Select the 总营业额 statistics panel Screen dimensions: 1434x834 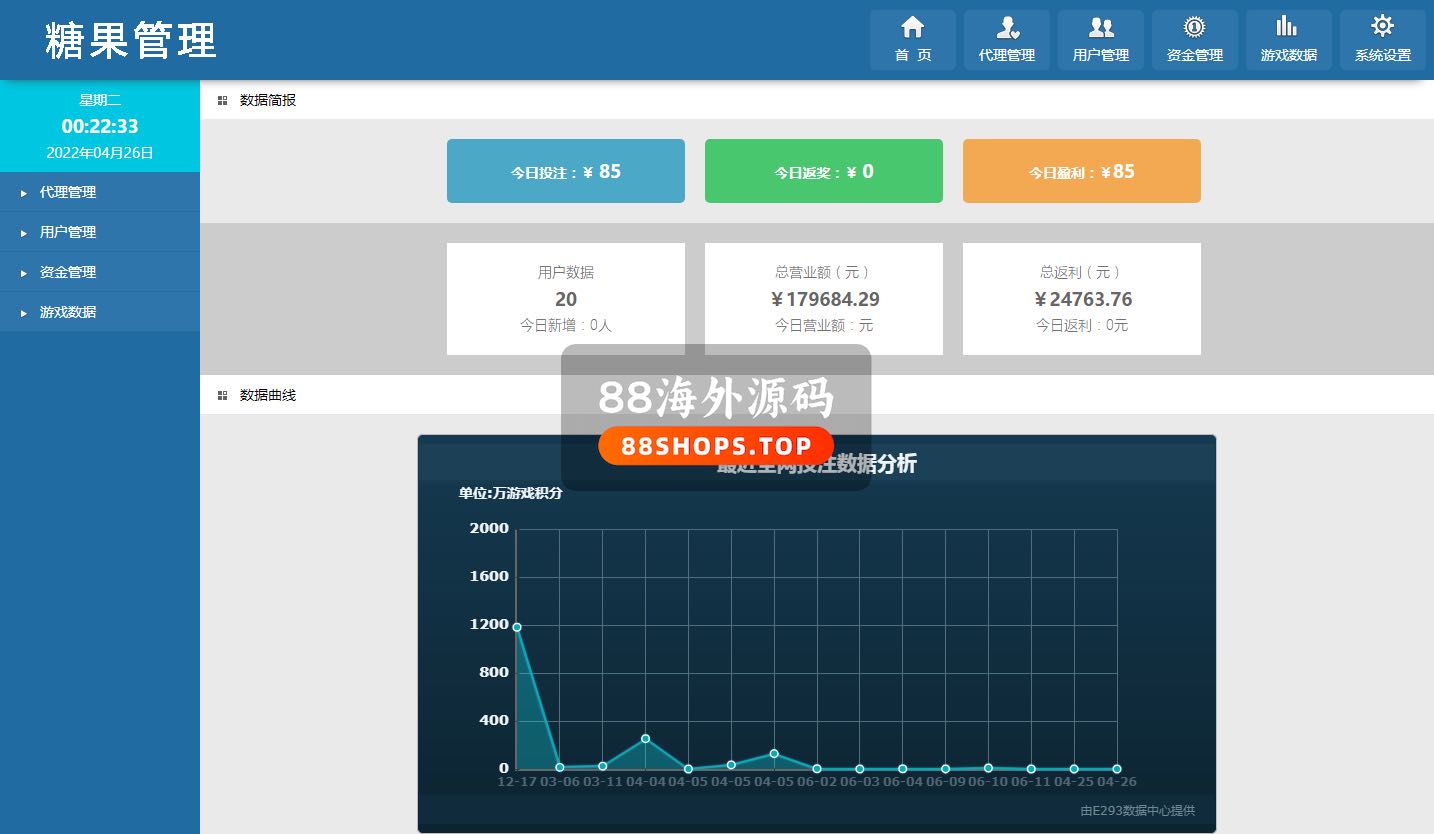coord(824,299)
